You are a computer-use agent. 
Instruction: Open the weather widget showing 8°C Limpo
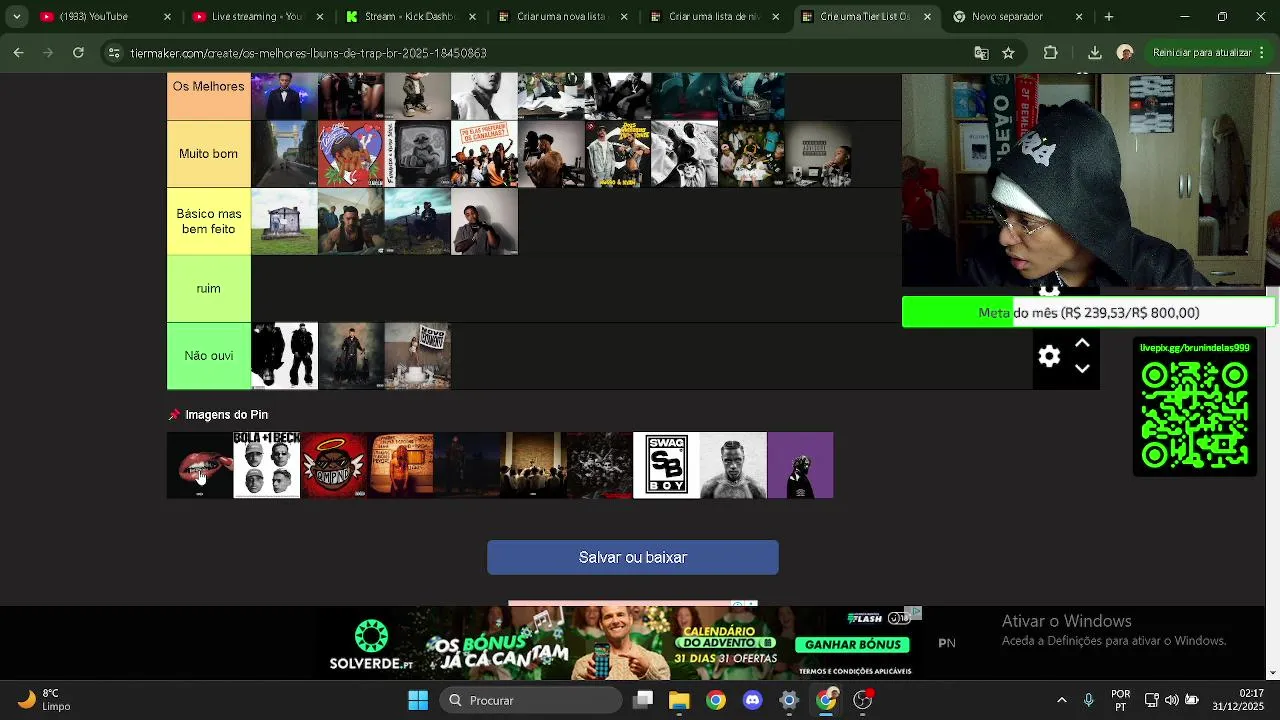click(45, 700)
